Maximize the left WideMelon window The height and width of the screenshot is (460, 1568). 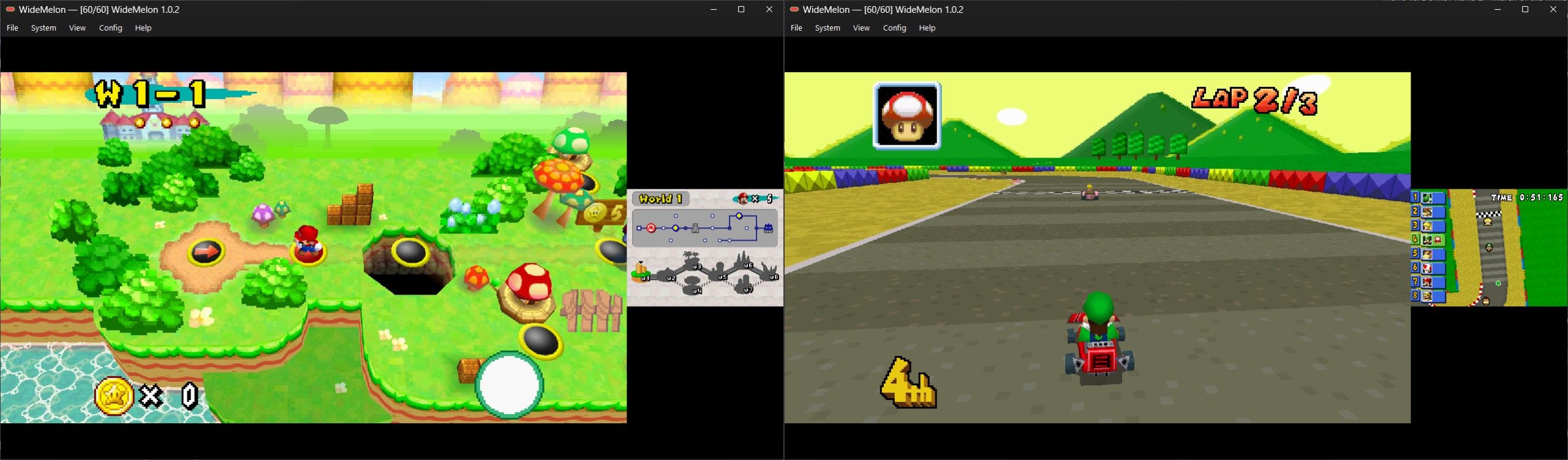[x=741, y=9]
